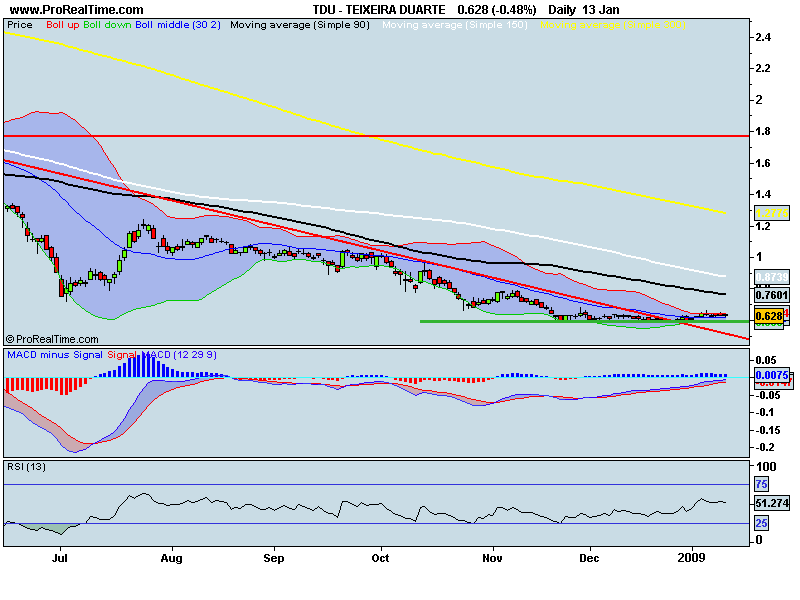Screen dimensions: 800x600
Task: Click the Price panel label
Action: (x=20, y=25)
